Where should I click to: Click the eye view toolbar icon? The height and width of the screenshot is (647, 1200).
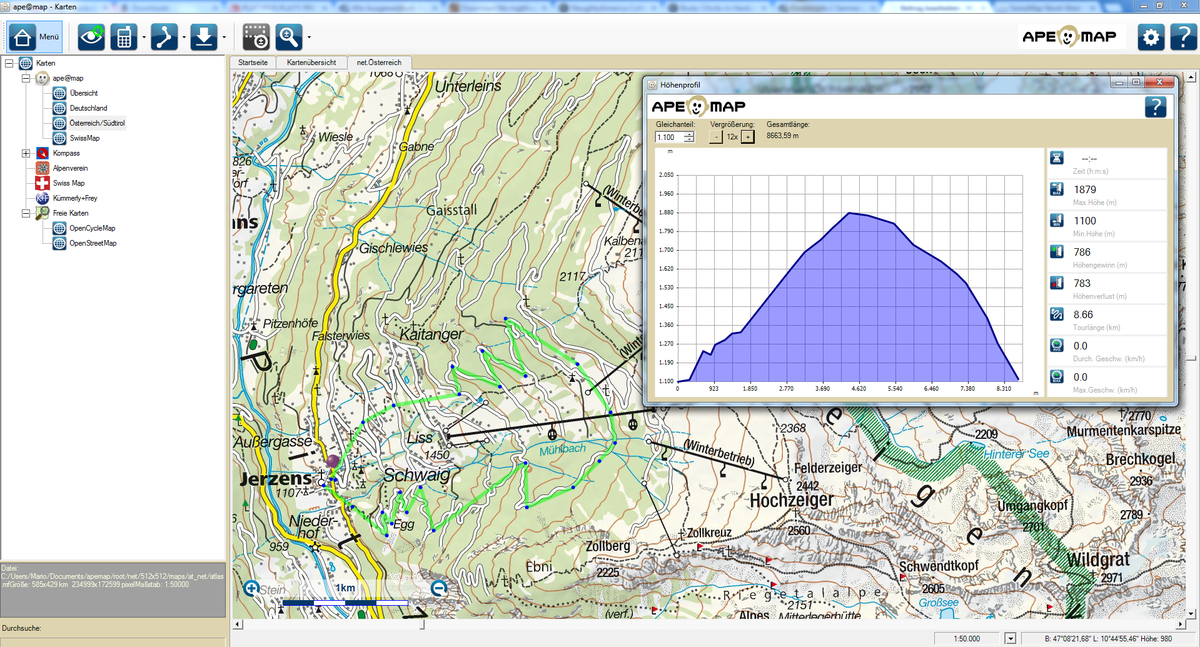pos(92,38)
